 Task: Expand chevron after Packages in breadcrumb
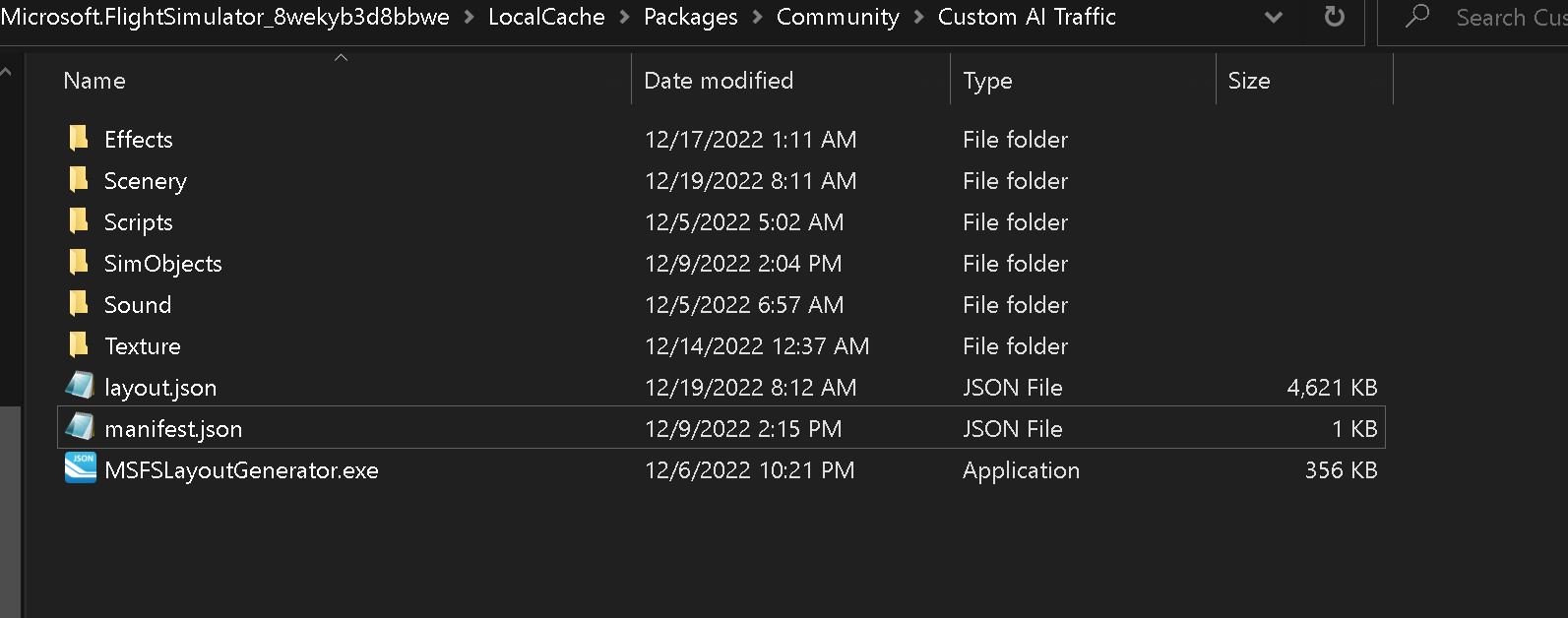(x=757, y=18)
